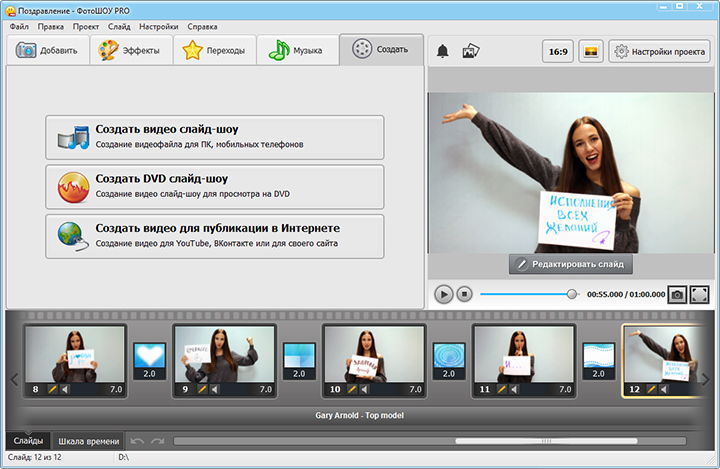This screenshot has width=720, height=469.
Task: Click the pencil edit icon on slide 9
Action: click(202, 389)
